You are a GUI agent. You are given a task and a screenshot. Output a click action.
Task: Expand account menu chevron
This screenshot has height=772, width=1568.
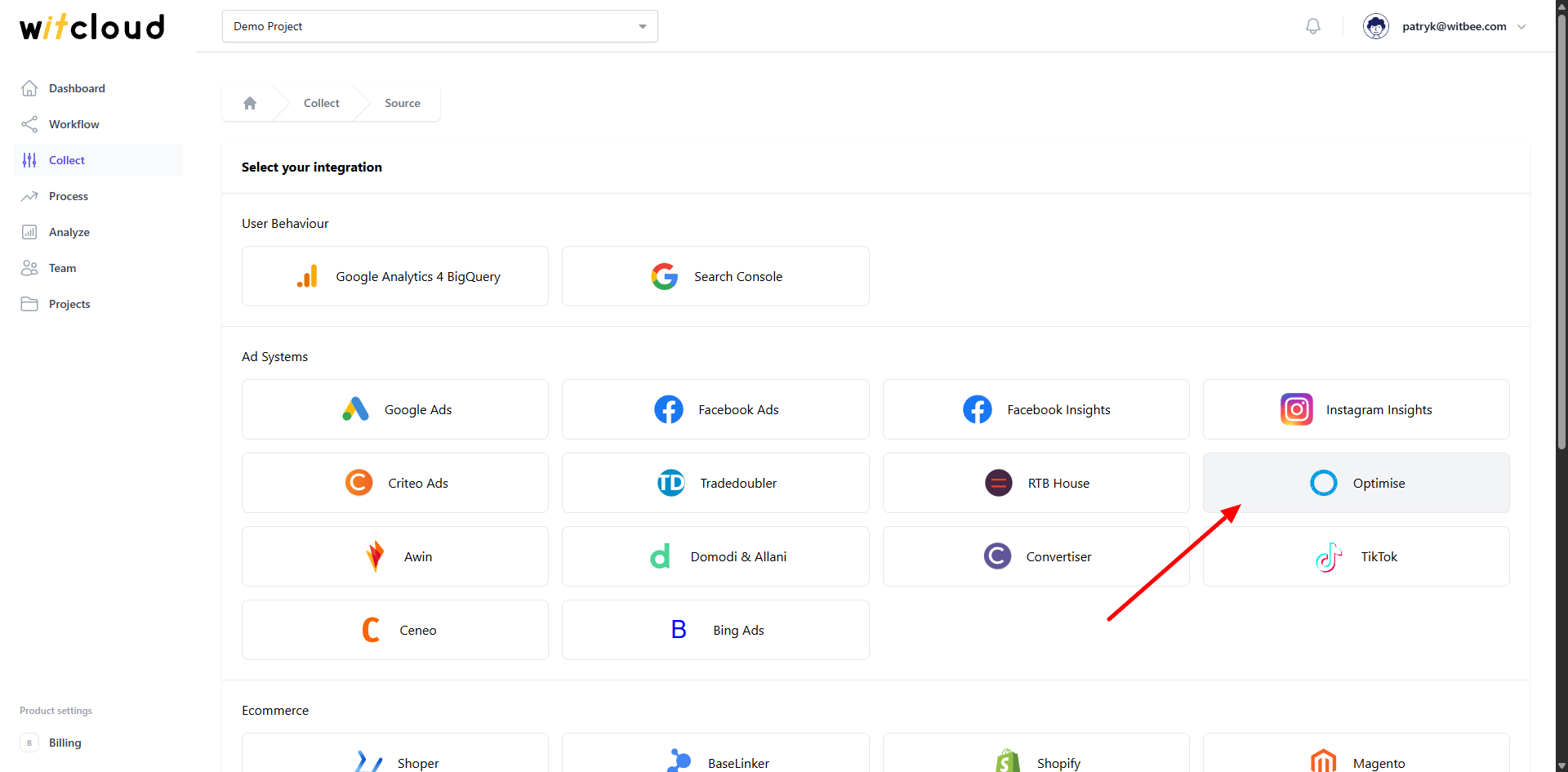click(1521, 27)
